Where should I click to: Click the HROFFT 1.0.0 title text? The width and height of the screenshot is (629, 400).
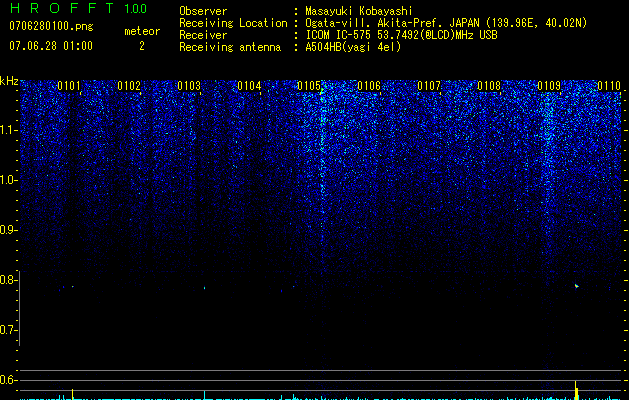click(x=78, y=8)
